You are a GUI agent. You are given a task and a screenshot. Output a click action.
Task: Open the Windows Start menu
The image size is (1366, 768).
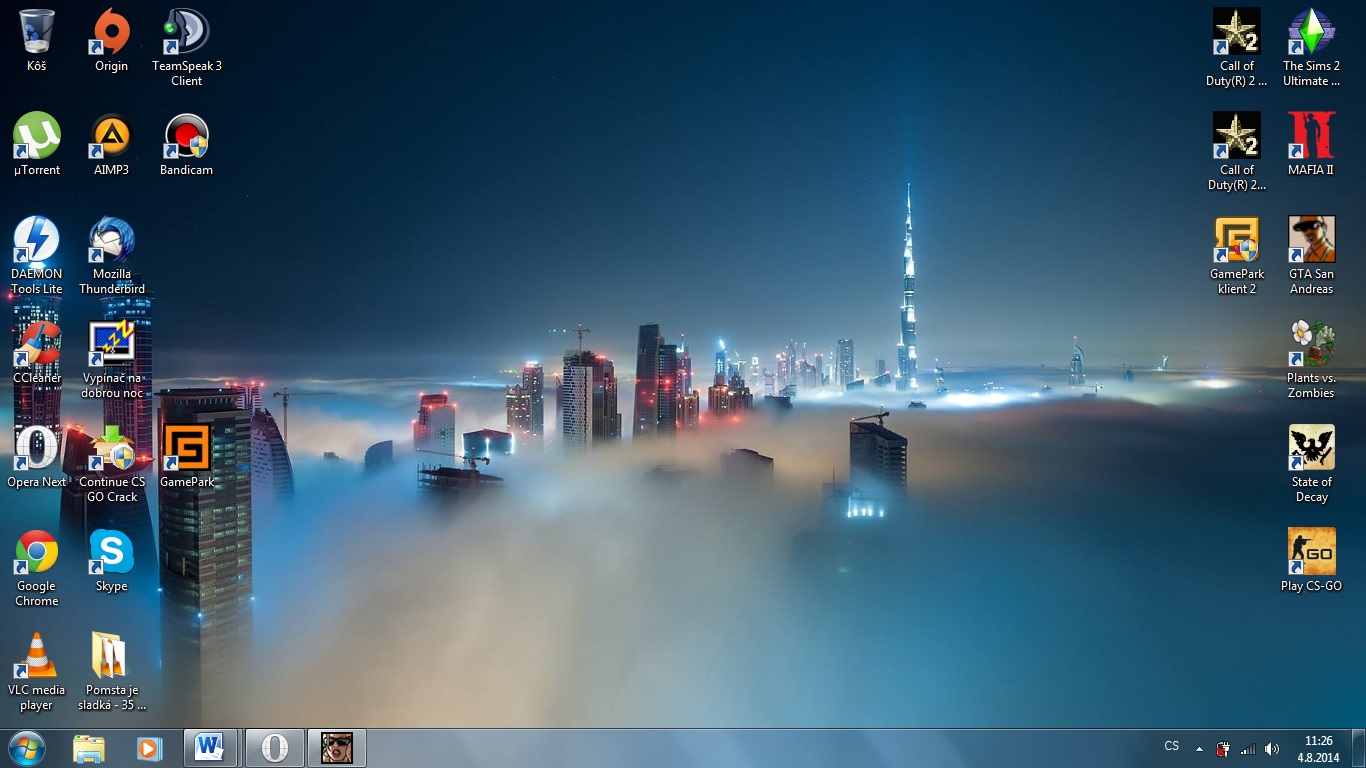pyautogui.click(x=27, y=748)
